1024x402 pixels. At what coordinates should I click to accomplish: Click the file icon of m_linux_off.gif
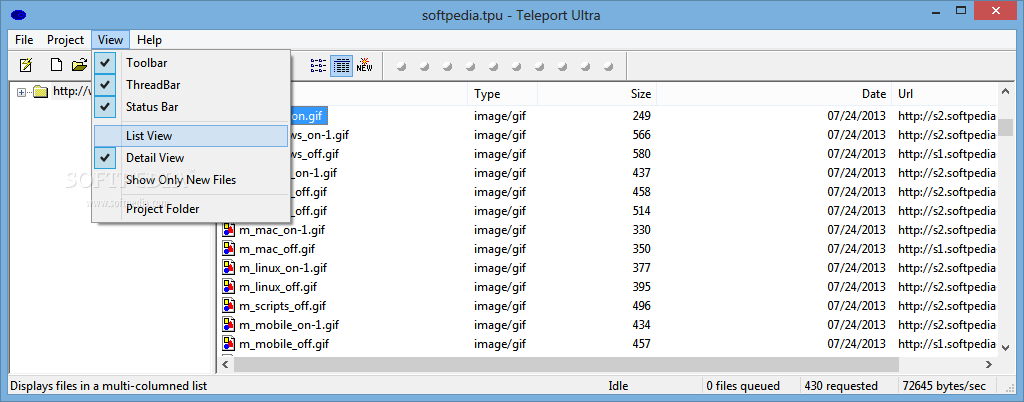(x=229, y=286)
